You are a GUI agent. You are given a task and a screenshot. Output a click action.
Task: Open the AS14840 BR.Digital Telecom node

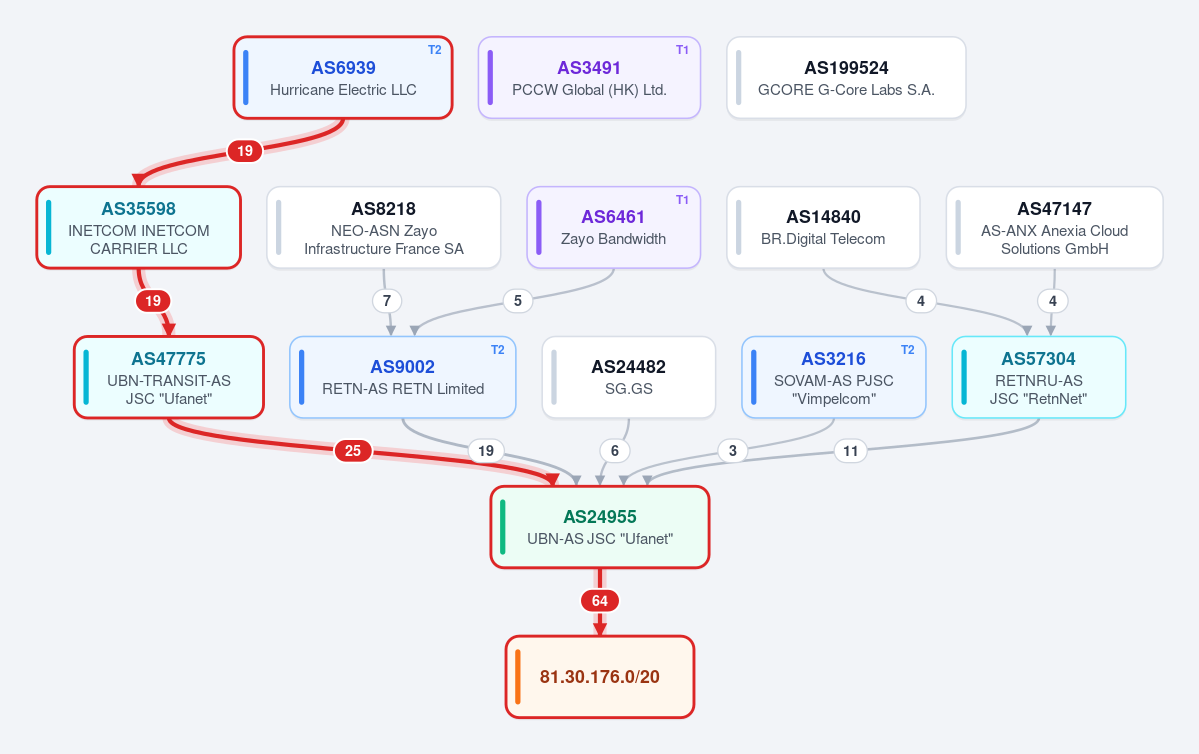point(823,228)
